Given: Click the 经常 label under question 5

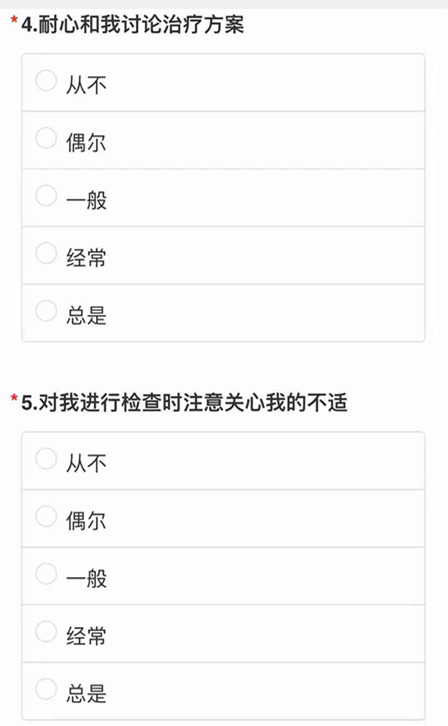Looking at the screenshot, I should pos(86,636).
